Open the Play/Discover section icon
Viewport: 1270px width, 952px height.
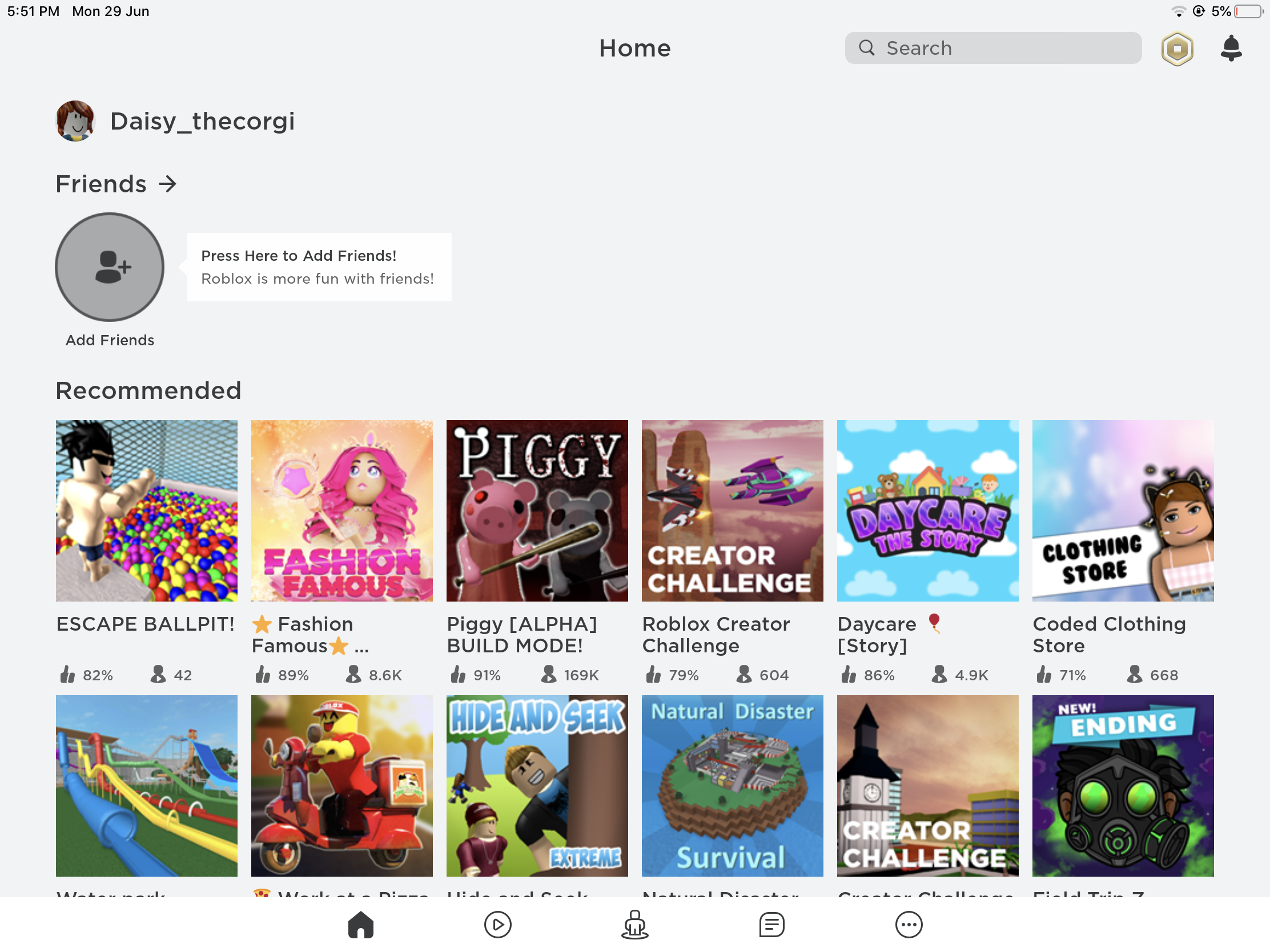[x=497, y=924]
